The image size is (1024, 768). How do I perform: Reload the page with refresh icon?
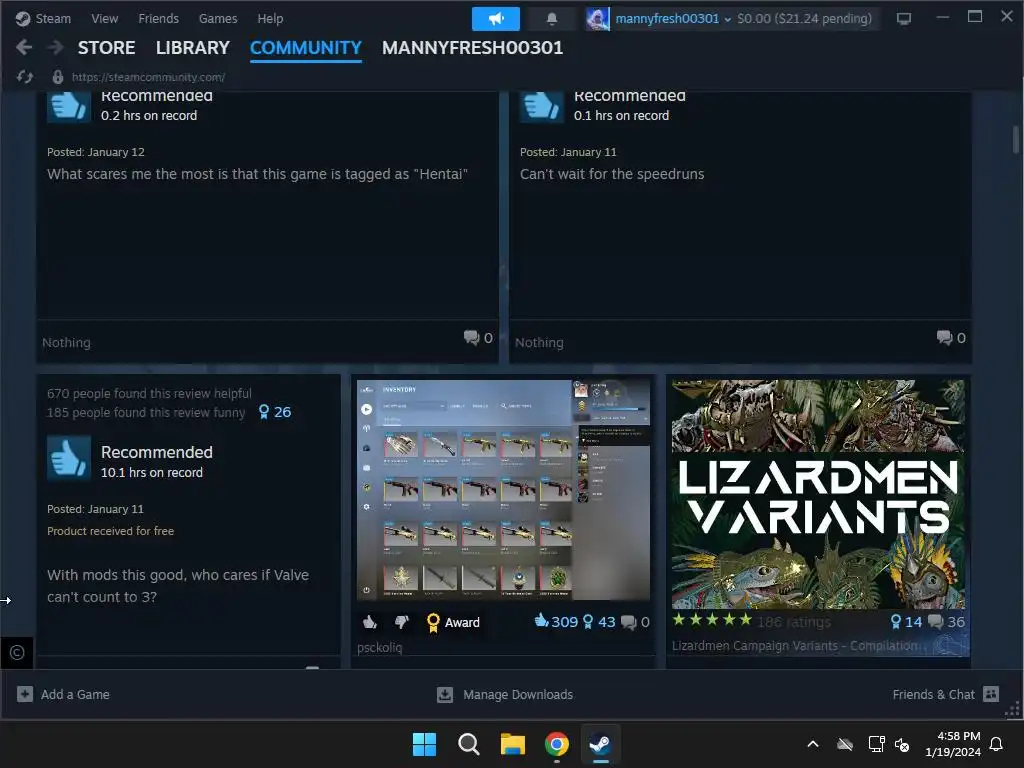pos(25,77)
